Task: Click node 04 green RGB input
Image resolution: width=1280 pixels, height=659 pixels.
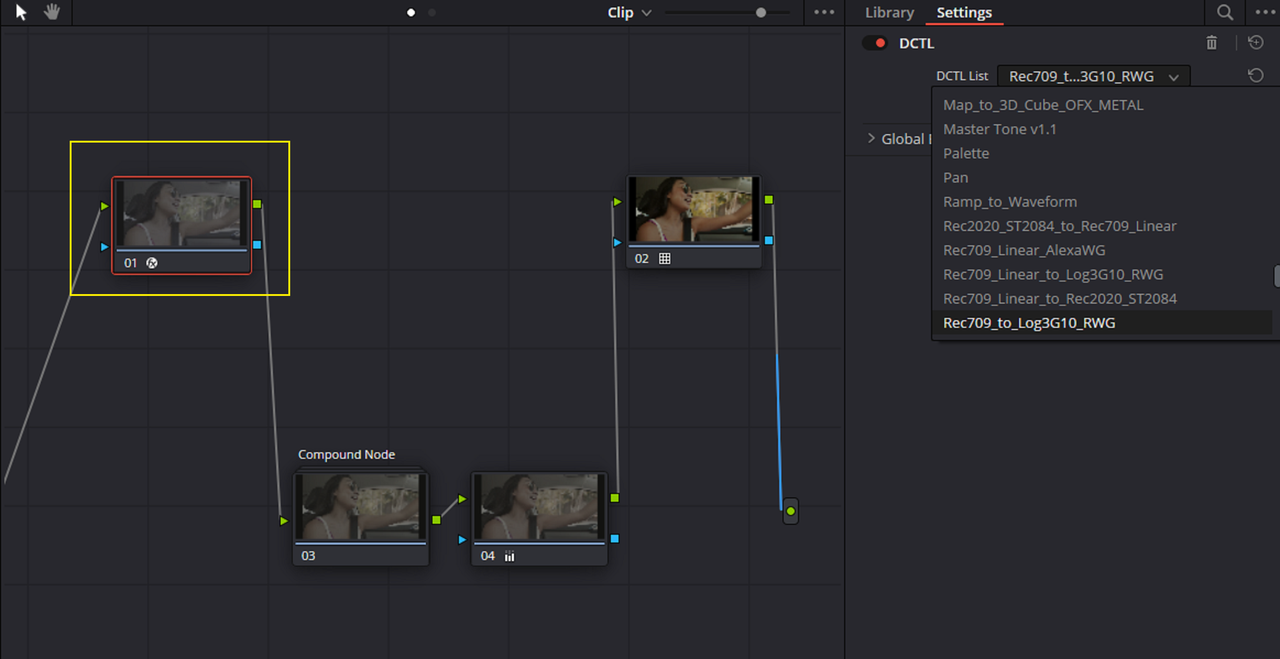Action: pos(462,499)
